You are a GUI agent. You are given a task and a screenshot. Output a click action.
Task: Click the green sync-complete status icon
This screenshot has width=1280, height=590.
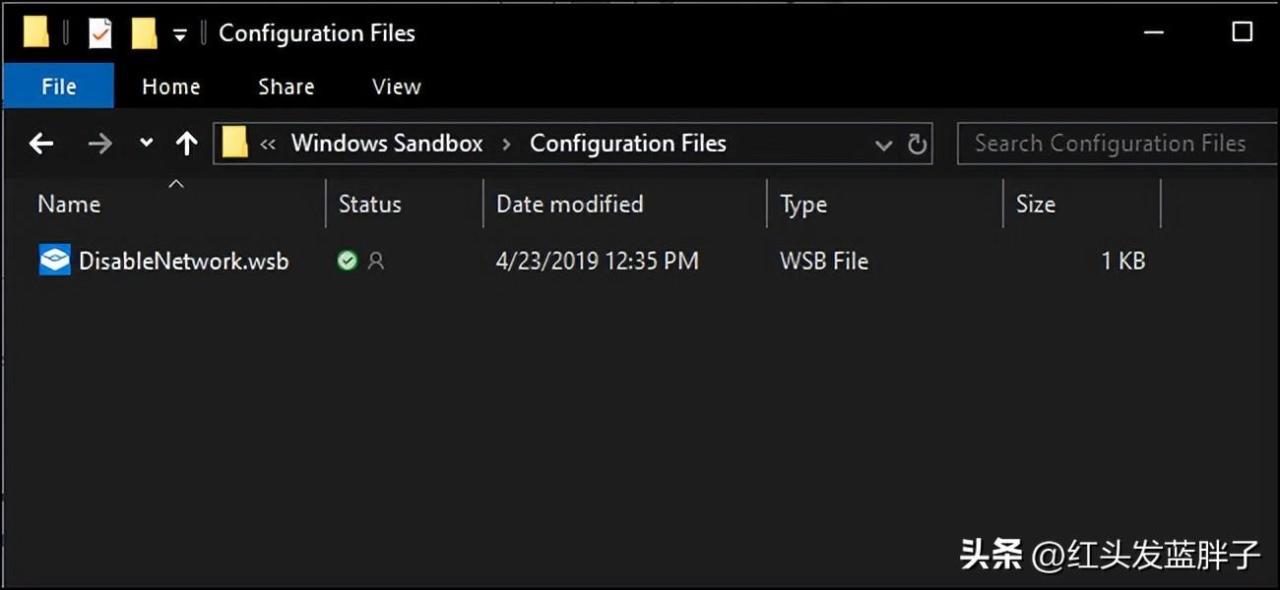pos(346,260)
